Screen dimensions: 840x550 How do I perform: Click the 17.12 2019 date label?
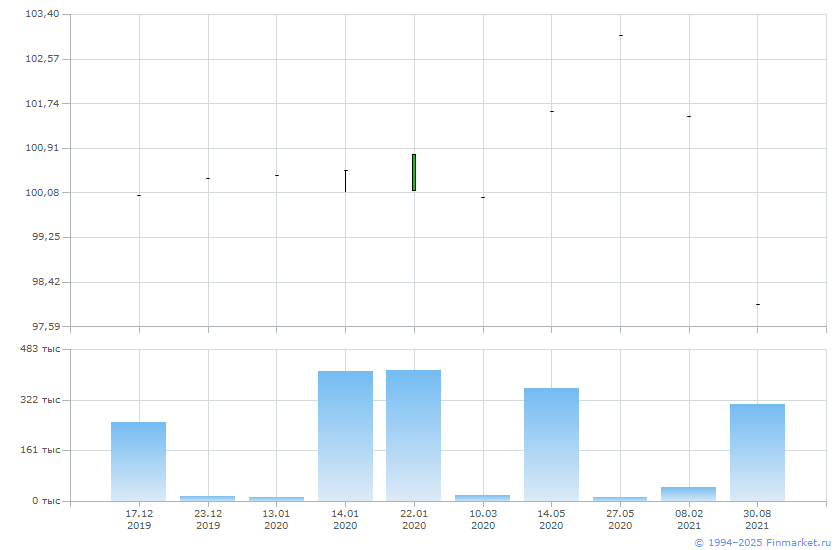[139, 519]
